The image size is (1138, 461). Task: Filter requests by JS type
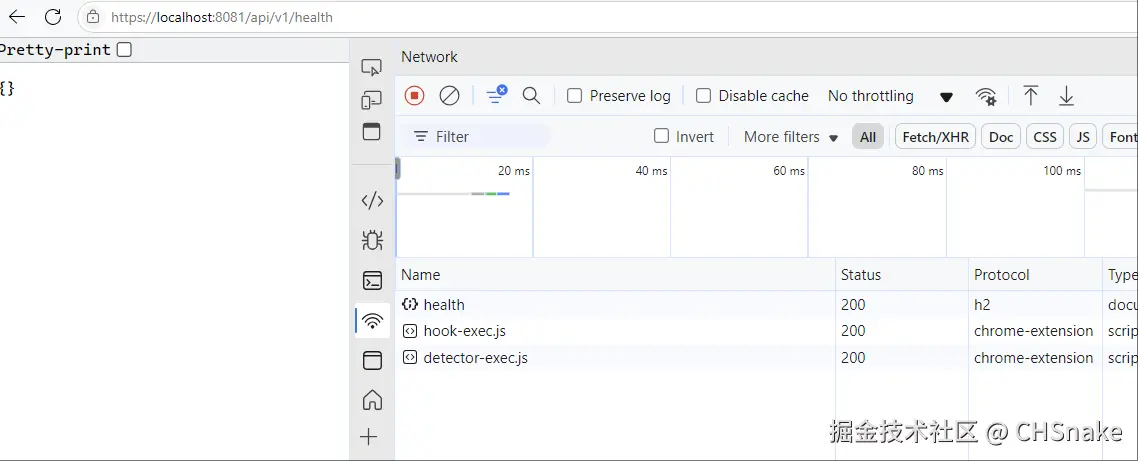(x=1083, y=136)
